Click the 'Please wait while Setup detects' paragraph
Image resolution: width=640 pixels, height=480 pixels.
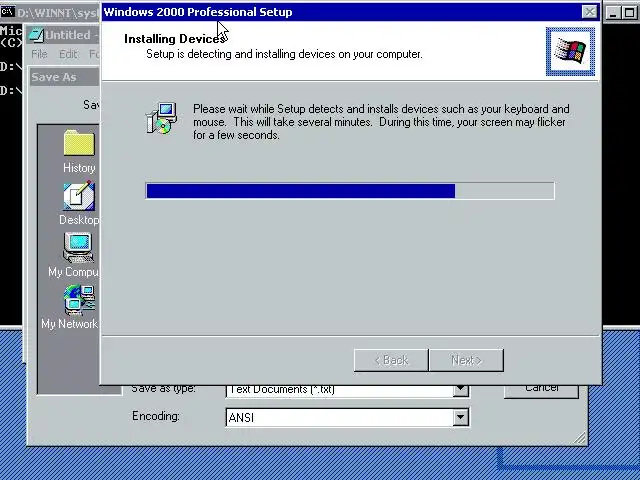click(381, 122)
